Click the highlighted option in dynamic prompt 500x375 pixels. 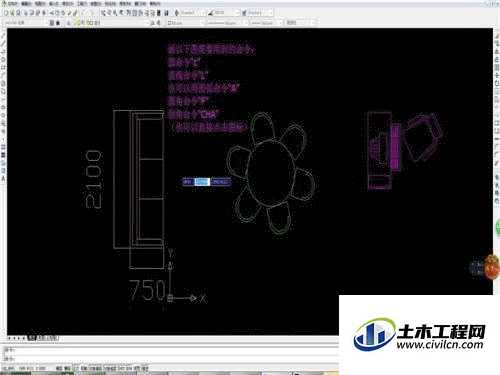tap(202, 182)
